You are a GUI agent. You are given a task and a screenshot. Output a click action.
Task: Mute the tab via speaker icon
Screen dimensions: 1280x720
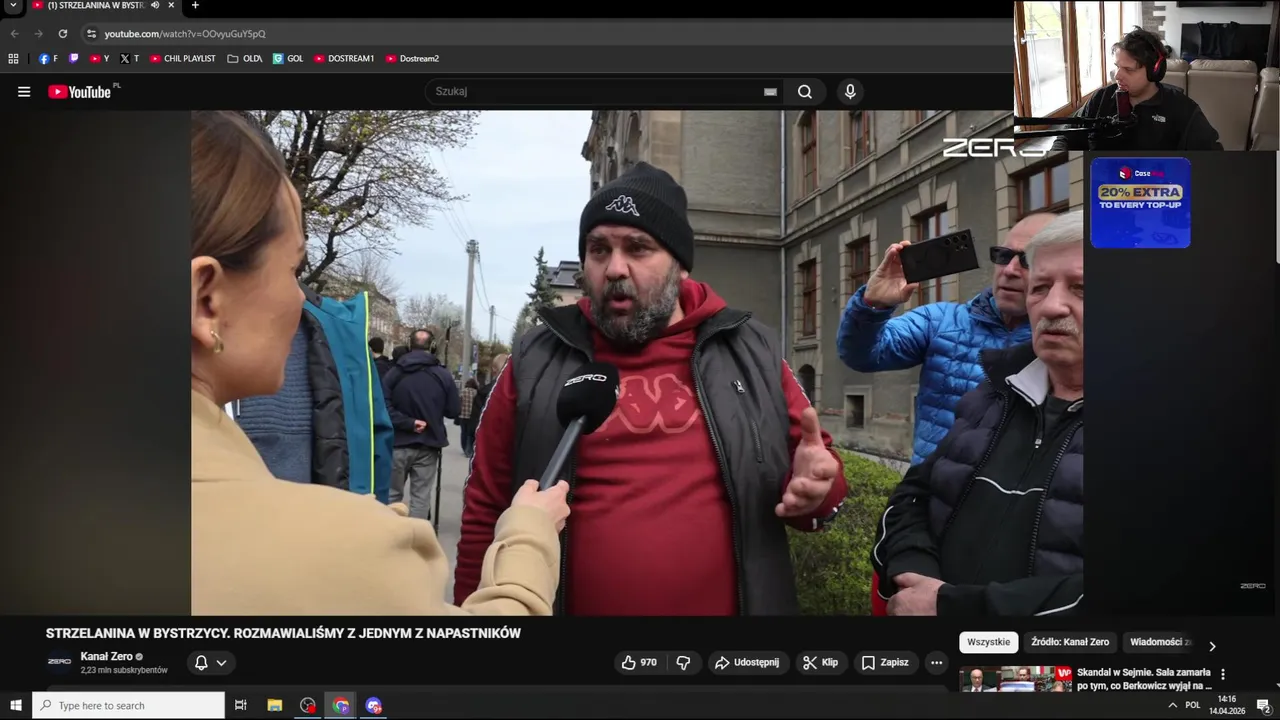click(x=155, y=5)
